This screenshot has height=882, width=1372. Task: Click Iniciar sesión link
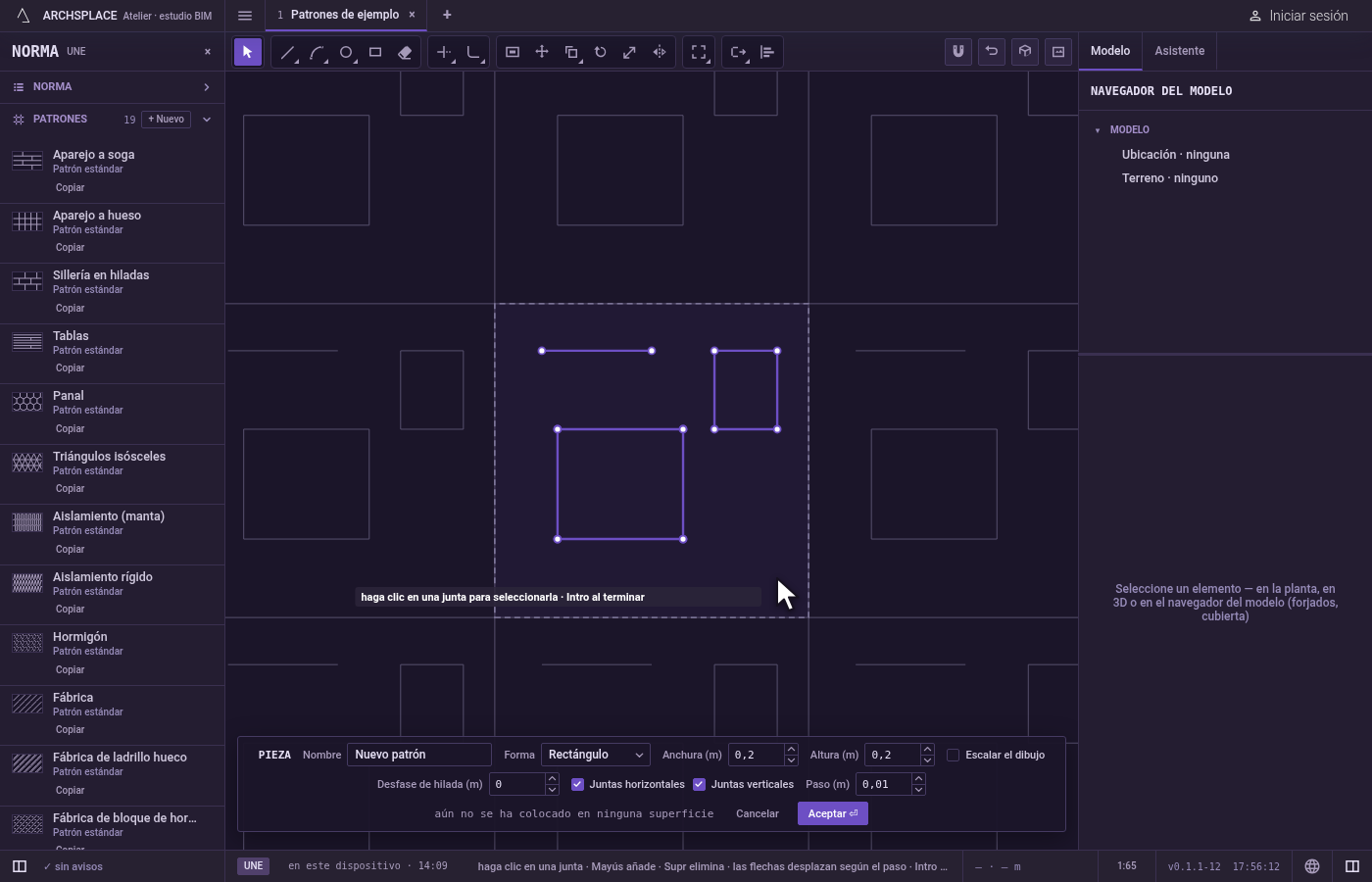point(1298,16)
